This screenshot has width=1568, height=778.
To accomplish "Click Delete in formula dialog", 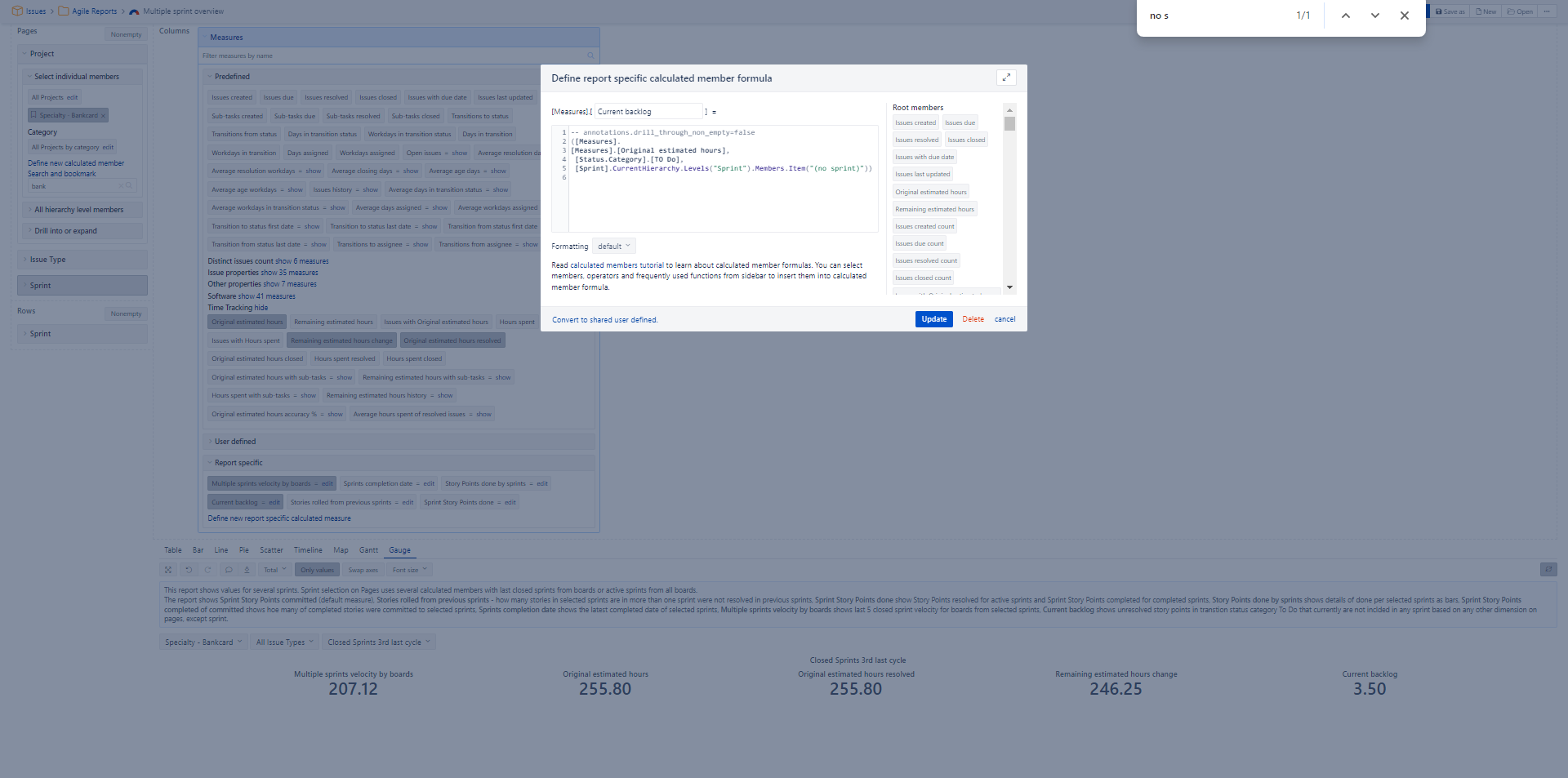I will (x=973, y=319).
